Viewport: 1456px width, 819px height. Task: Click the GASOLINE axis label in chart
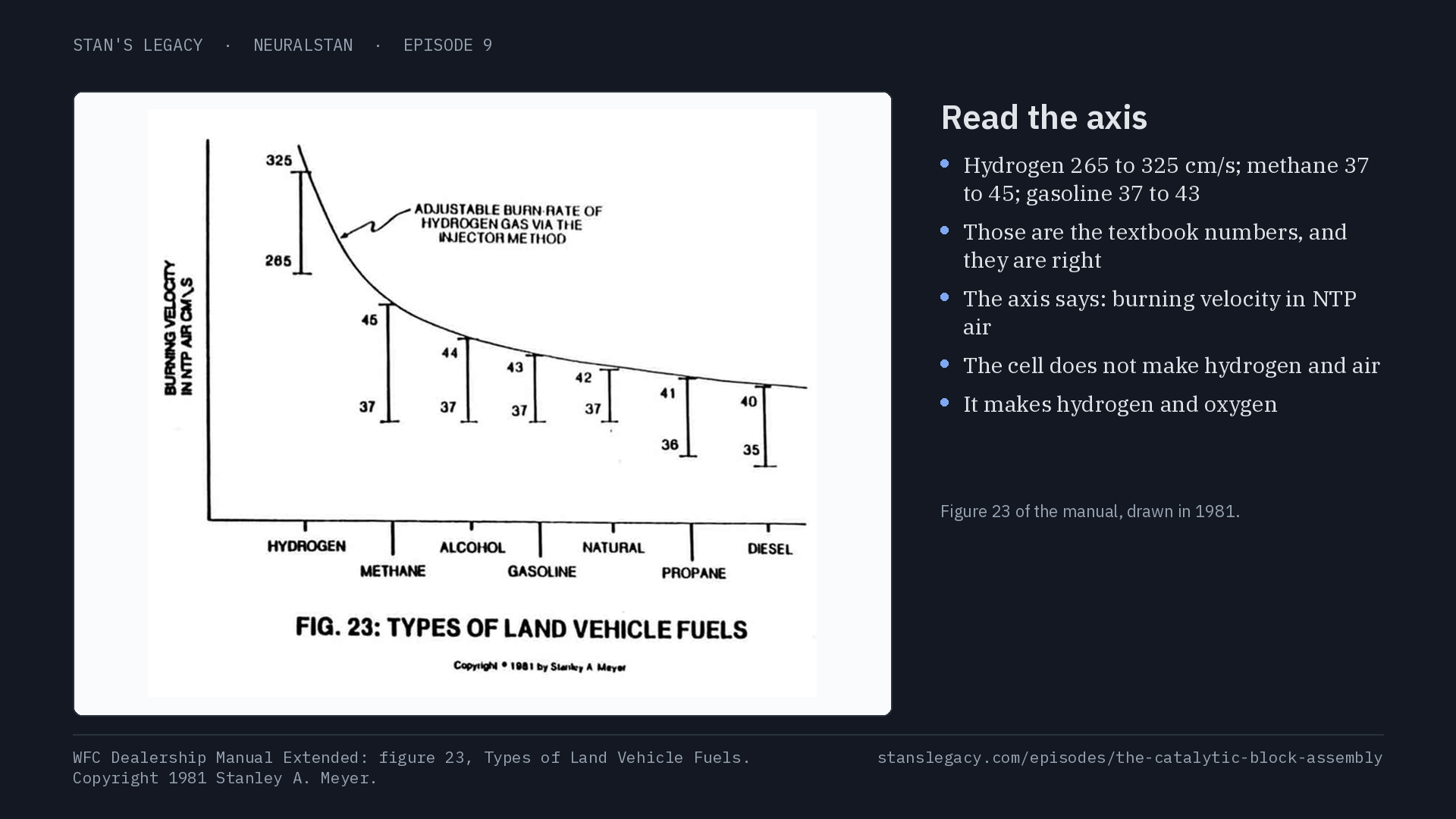coord(542,572)
